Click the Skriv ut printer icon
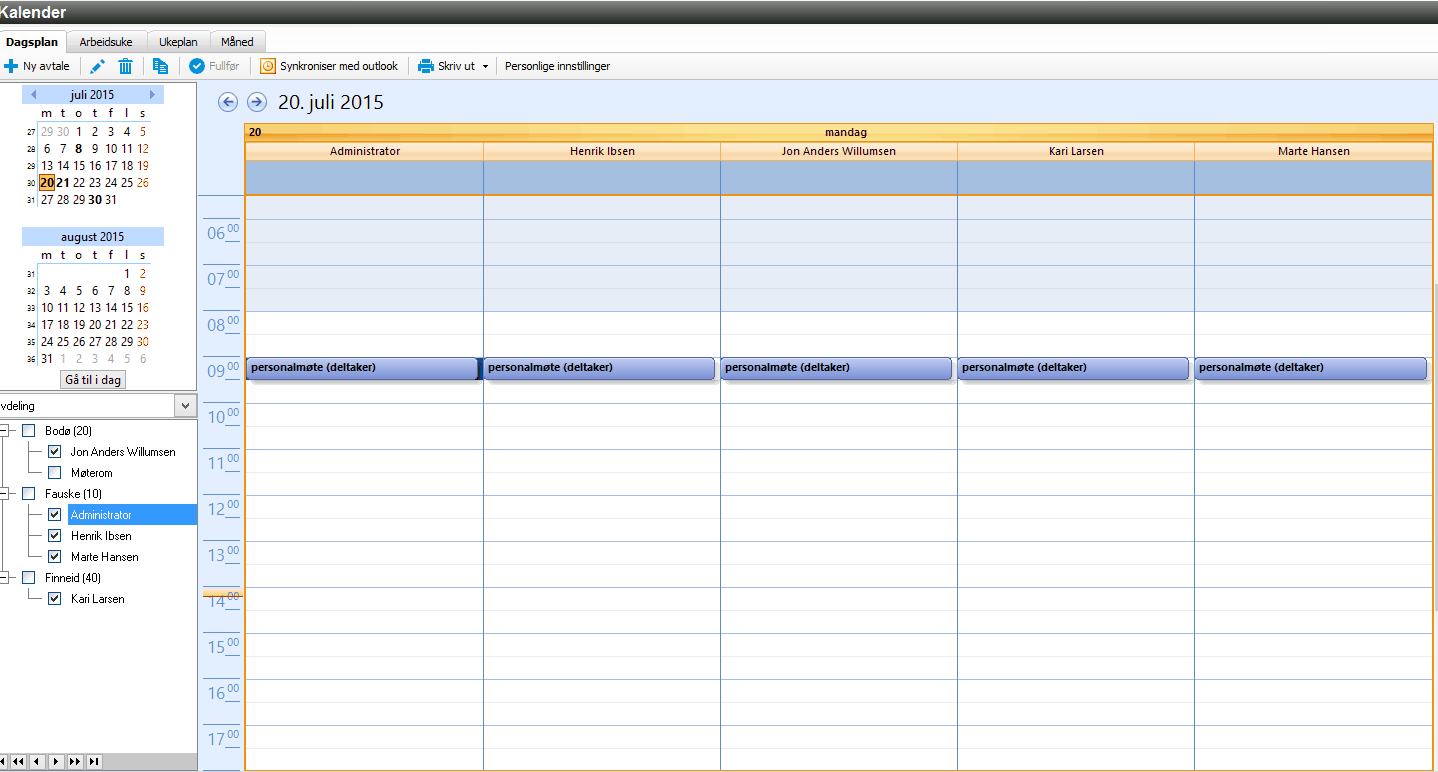 click(x=426, y=66)
